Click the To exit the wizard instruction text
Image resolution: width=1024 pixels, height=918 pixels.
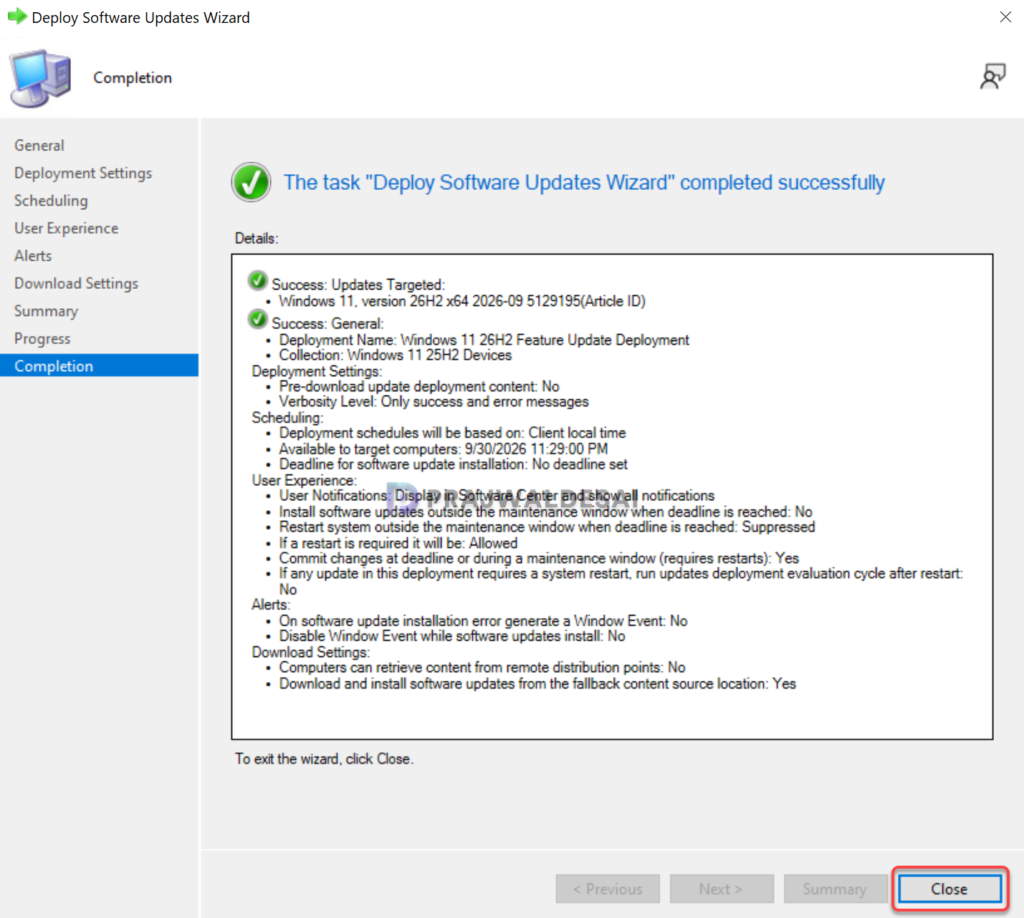(x=324, y=759)
